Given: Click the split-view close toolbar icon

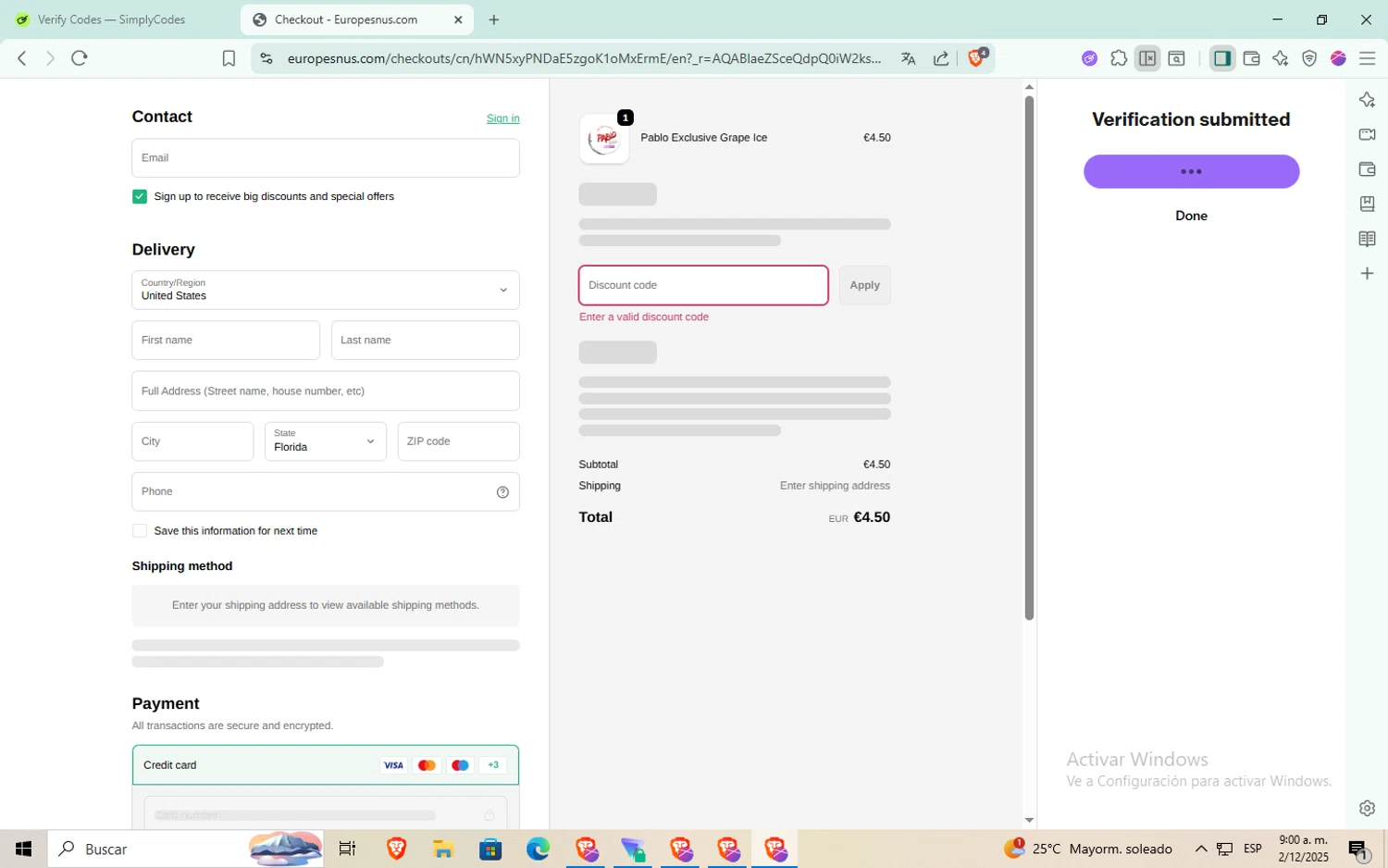Looking at the screenshot, I should click(x=1147, y=58).
